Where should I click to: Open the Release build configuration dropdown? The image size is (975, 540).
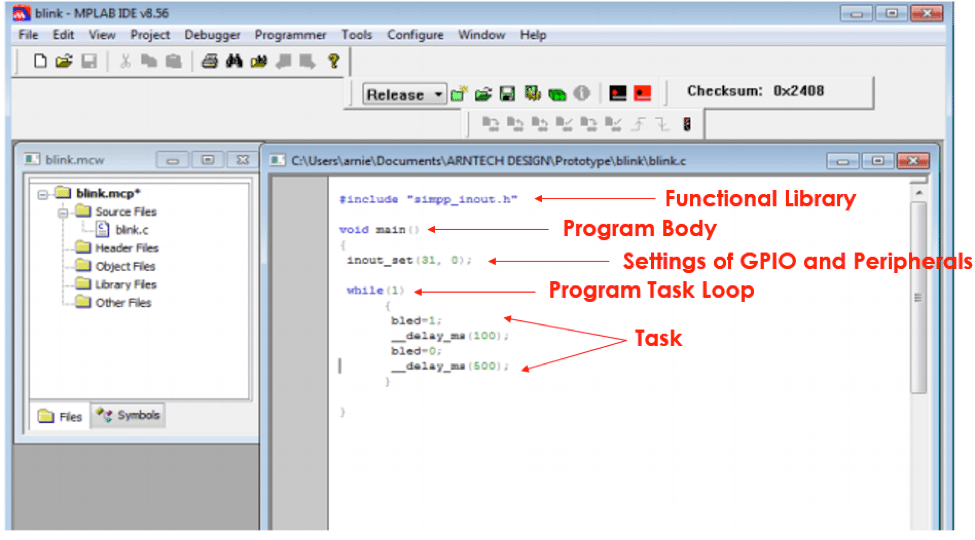440,95
